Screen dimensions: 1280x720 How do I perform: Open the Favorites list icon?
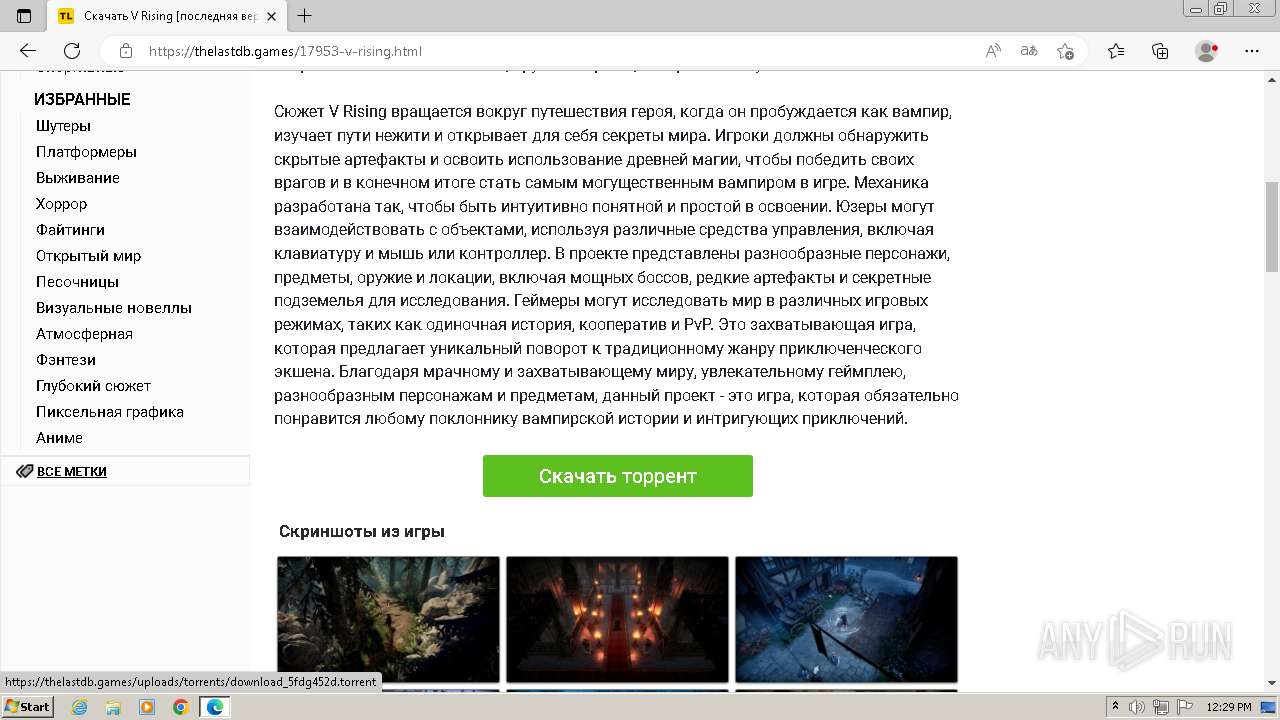[x=1116, y=51]
